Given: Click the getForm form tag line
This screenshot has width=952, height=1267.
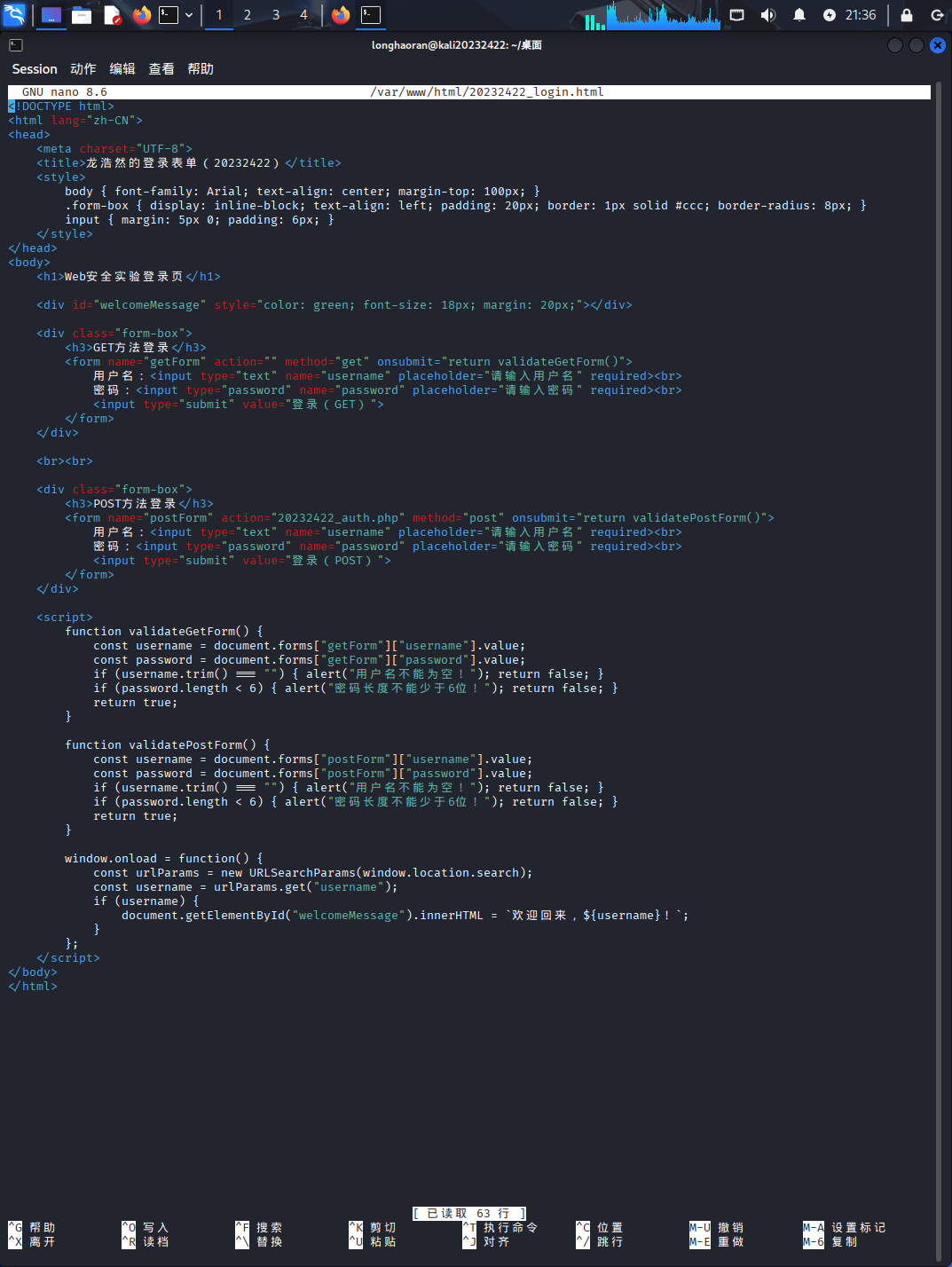Looking at the screenshot, I should coord(349,362).
